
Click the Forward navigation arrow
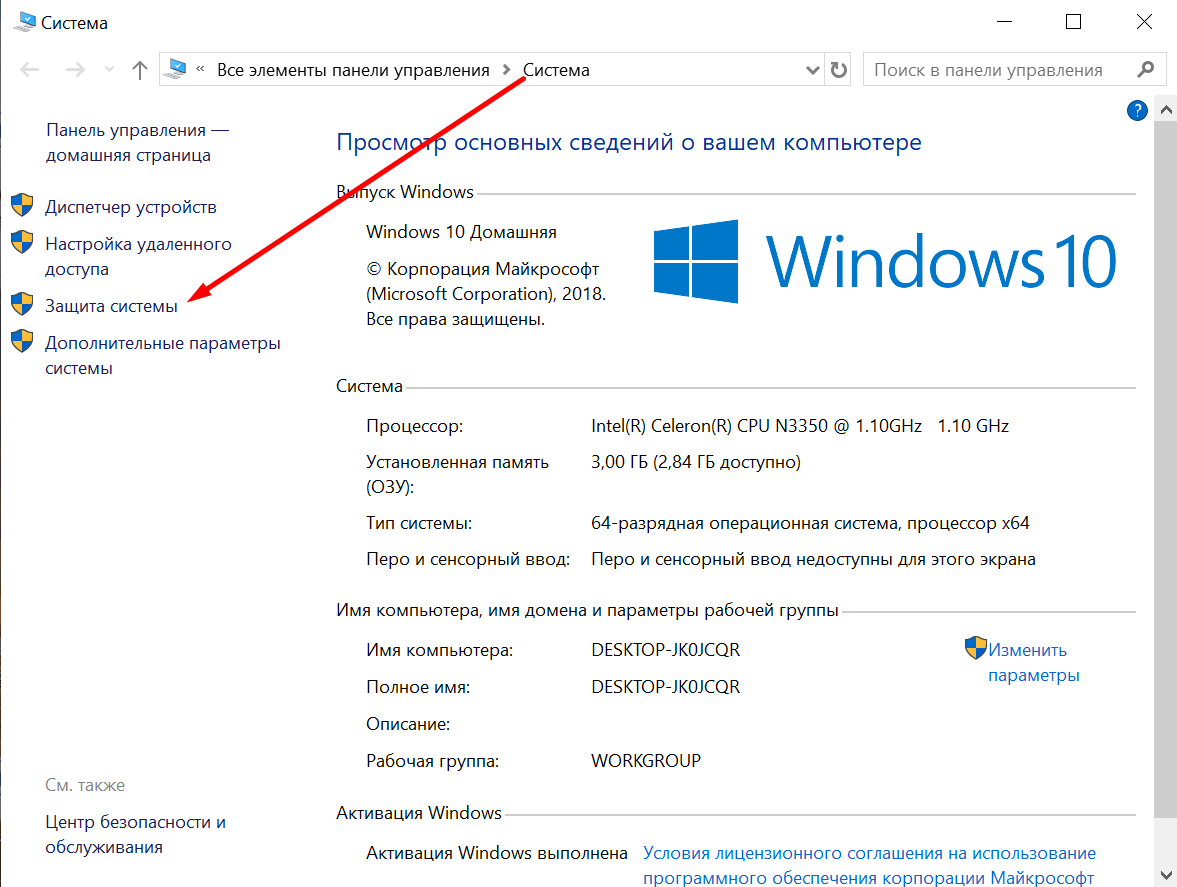coord(75,71)
